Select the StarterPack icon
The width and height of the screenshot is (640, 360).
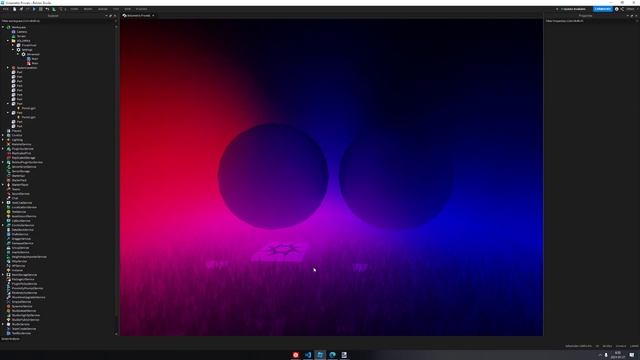pos(9,180)
